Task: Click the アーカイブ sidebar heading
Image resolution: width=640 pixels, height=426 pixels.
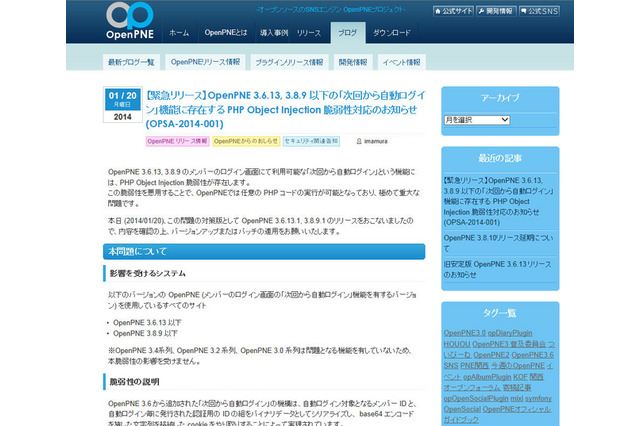Action: (x=500, y=98)
